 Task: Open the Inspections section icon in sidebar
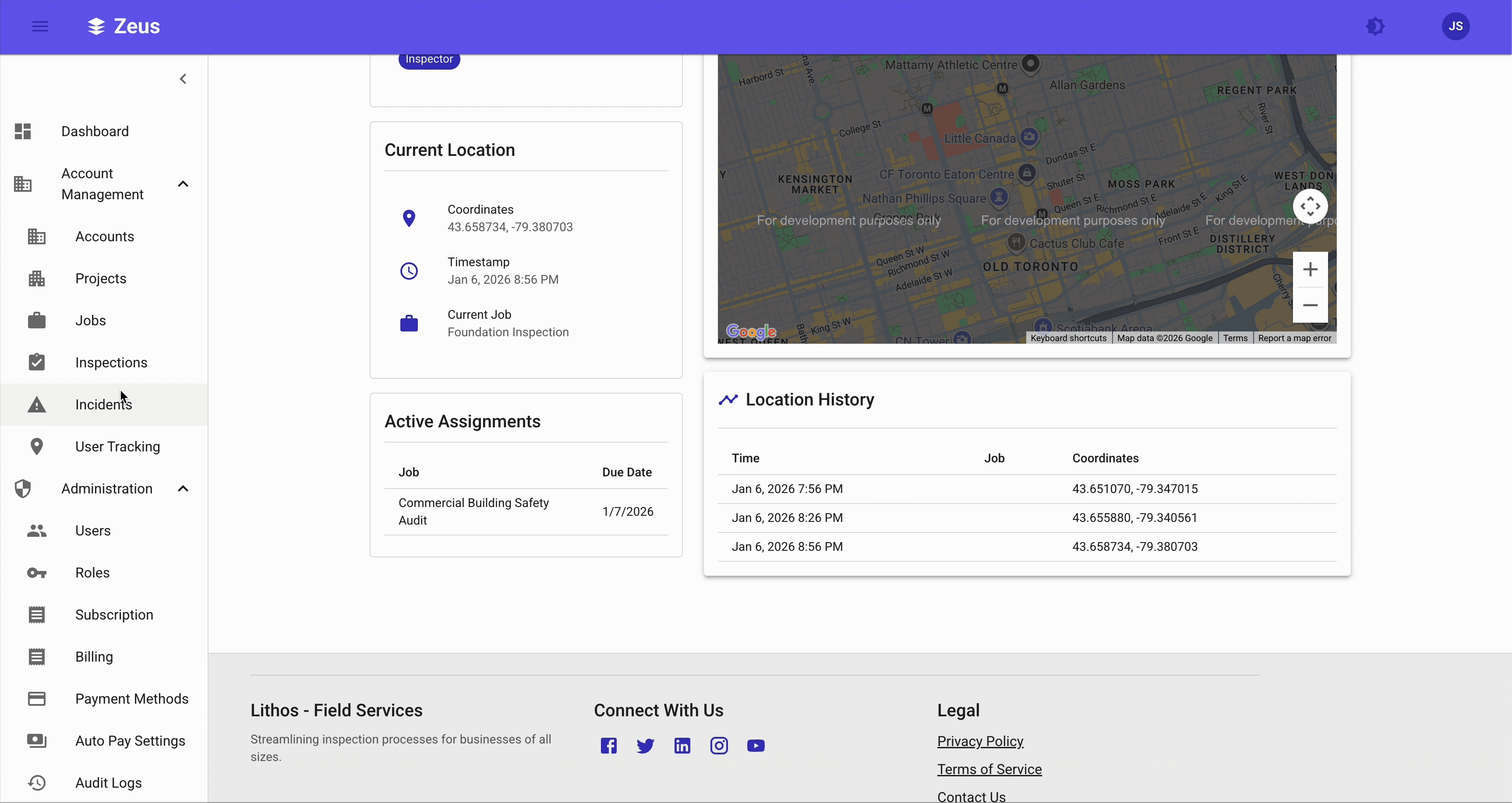pyautogui.click(x=37, y=362)
